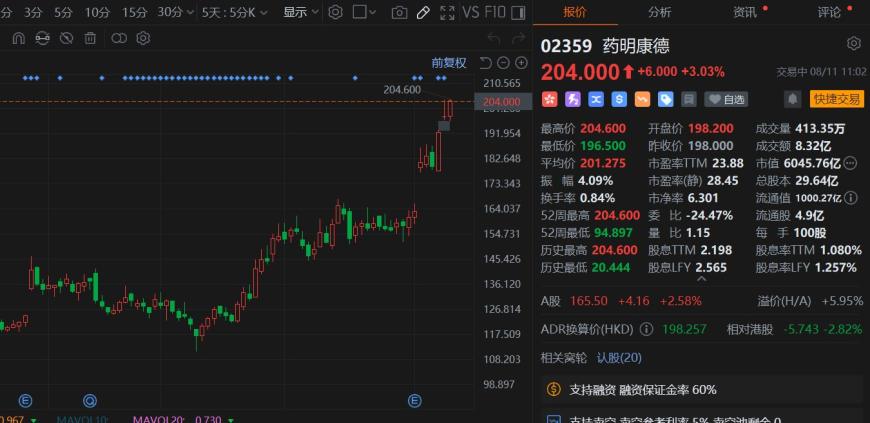Open the VS stock comparison tool

click(471, 12)
